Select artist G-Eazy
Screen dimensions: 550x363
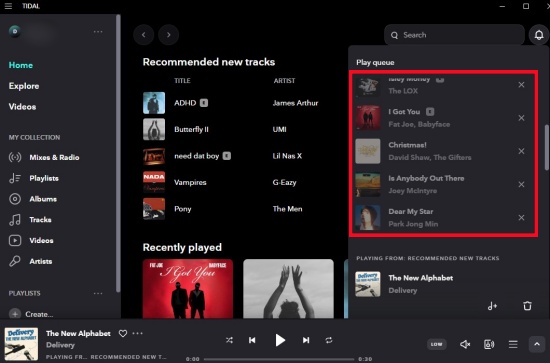[x=284, y=182]
